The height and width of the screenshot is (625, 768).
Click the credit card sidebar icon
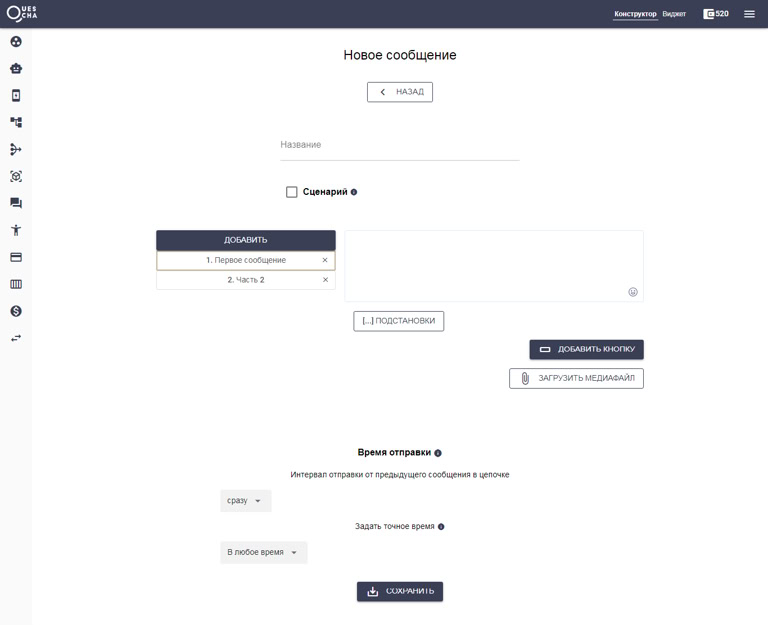point(15,257)
